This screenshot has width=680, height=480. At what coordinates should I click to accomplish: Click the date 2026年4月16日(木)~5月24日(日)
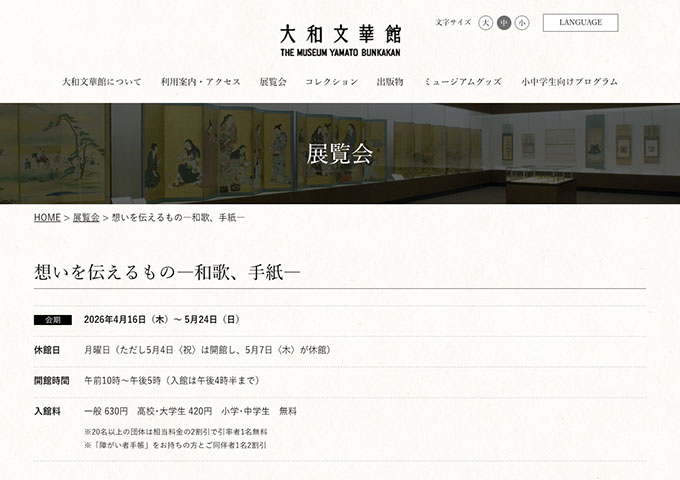[x=161, y=320]
